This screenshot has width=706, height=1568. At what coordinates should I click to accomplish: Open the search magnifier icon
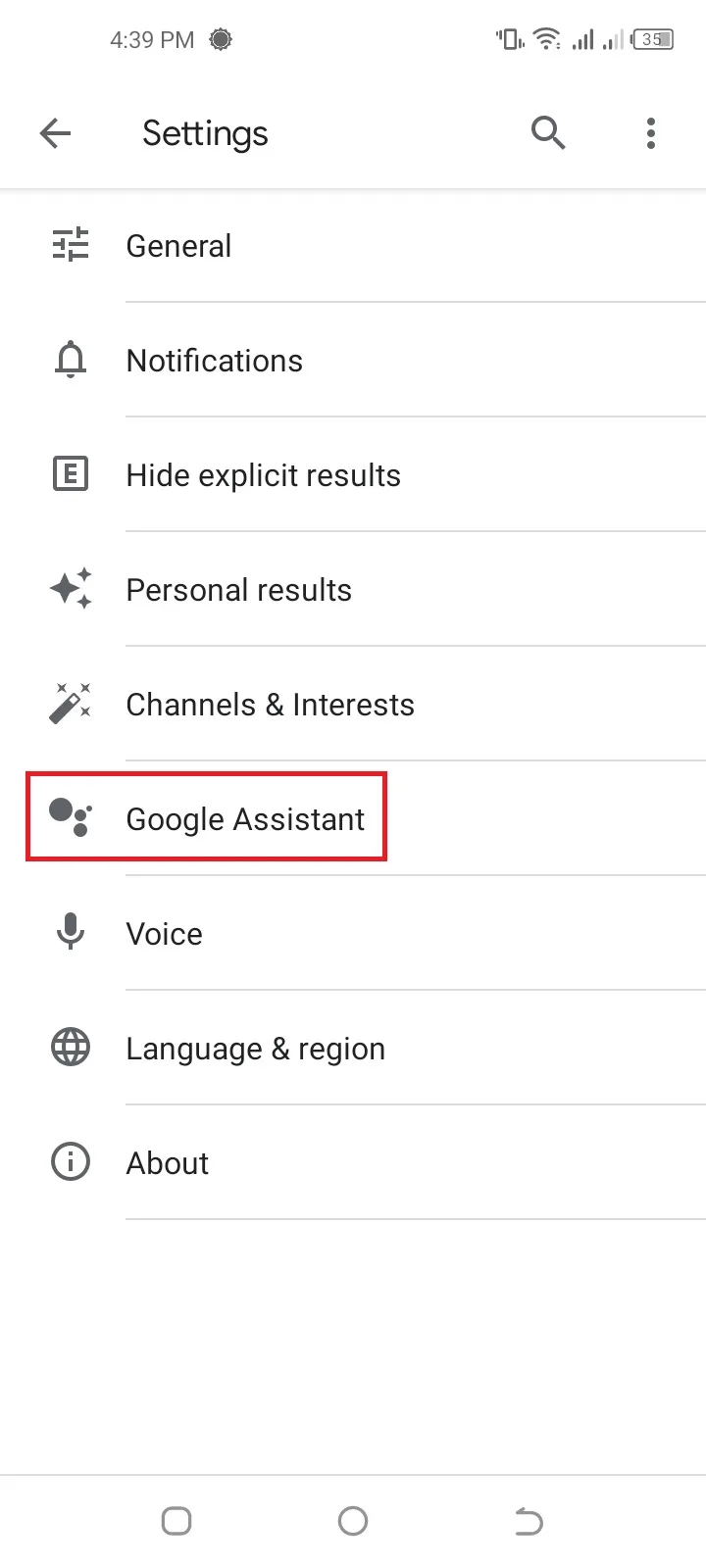(548, 132)
